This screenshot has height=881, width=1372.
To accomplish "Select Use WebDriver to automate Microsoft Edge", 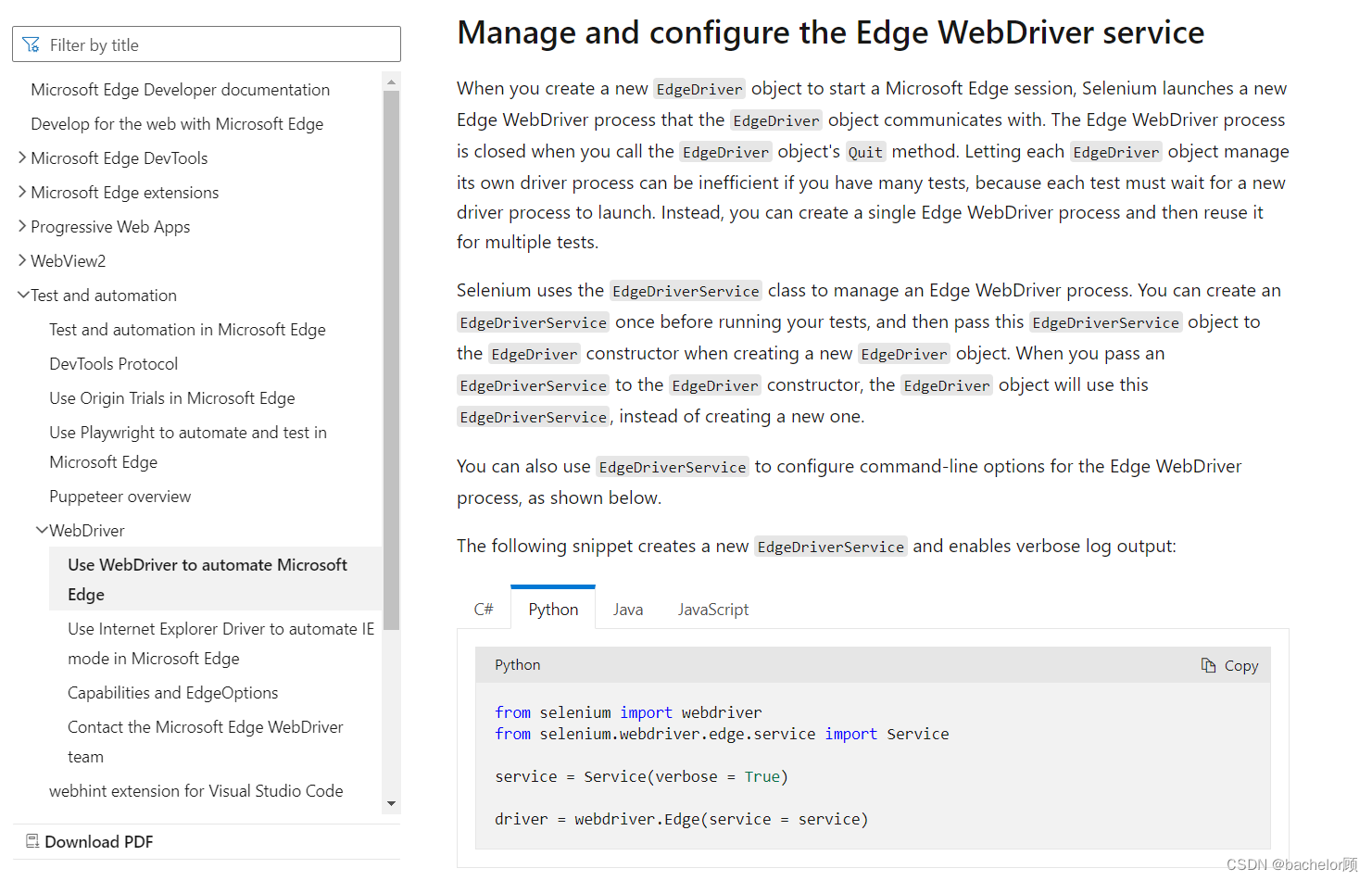I will [215, 579].
